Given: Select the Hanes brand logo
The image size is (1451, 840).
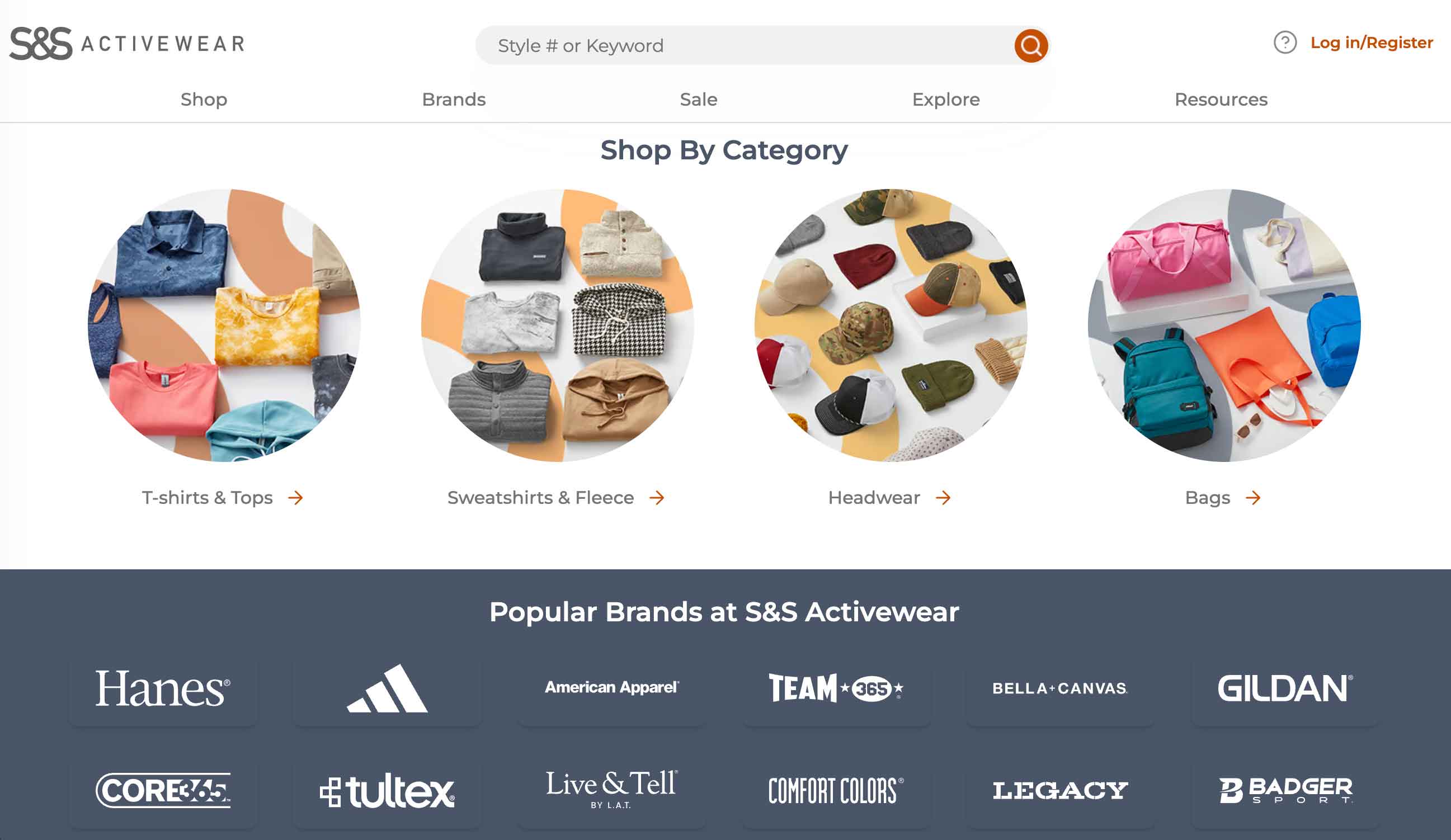Looking at the screenshot, I should click(163, 688).
